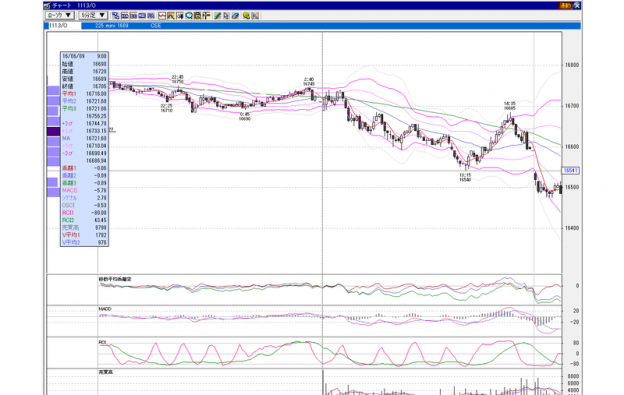The image size is (624, 395).
Task: Click the dark purple volume profile bar
Action: pyautogui.click(x=53, y=131)
